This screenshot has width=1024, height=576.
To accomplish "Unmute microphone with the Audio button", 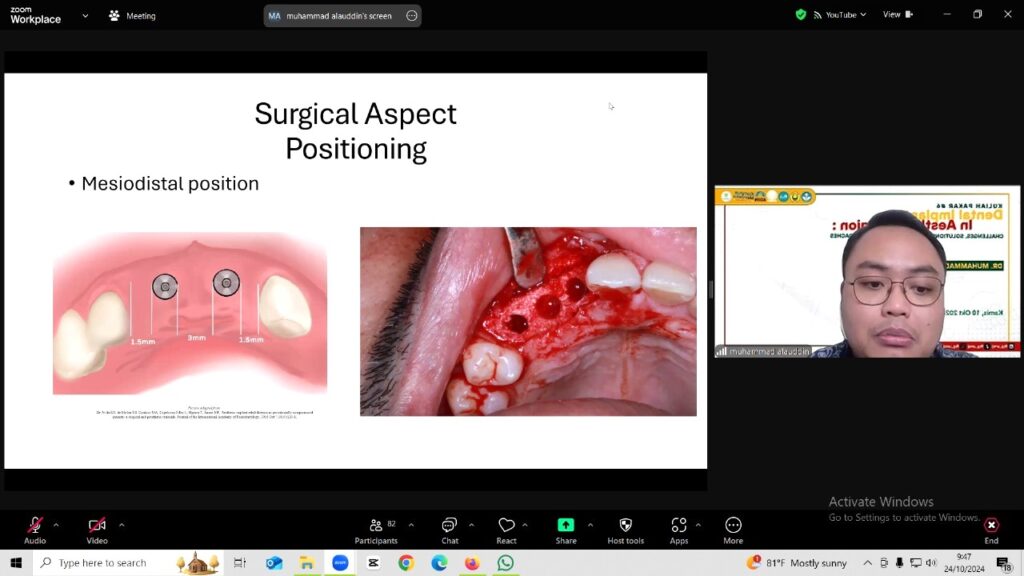I will [x=35, y=530].
